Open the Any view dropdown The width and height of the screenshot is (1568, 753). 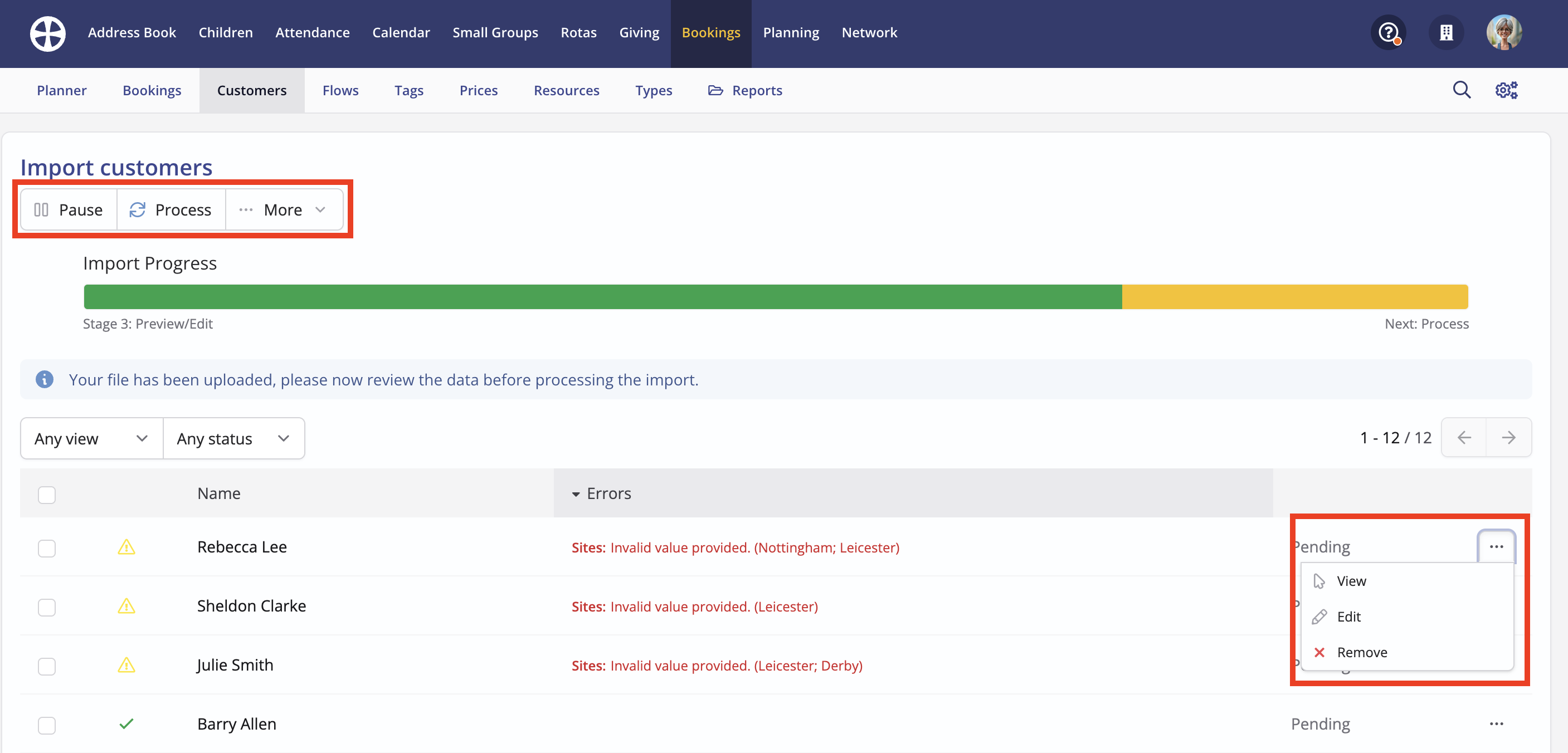point(92,438)
